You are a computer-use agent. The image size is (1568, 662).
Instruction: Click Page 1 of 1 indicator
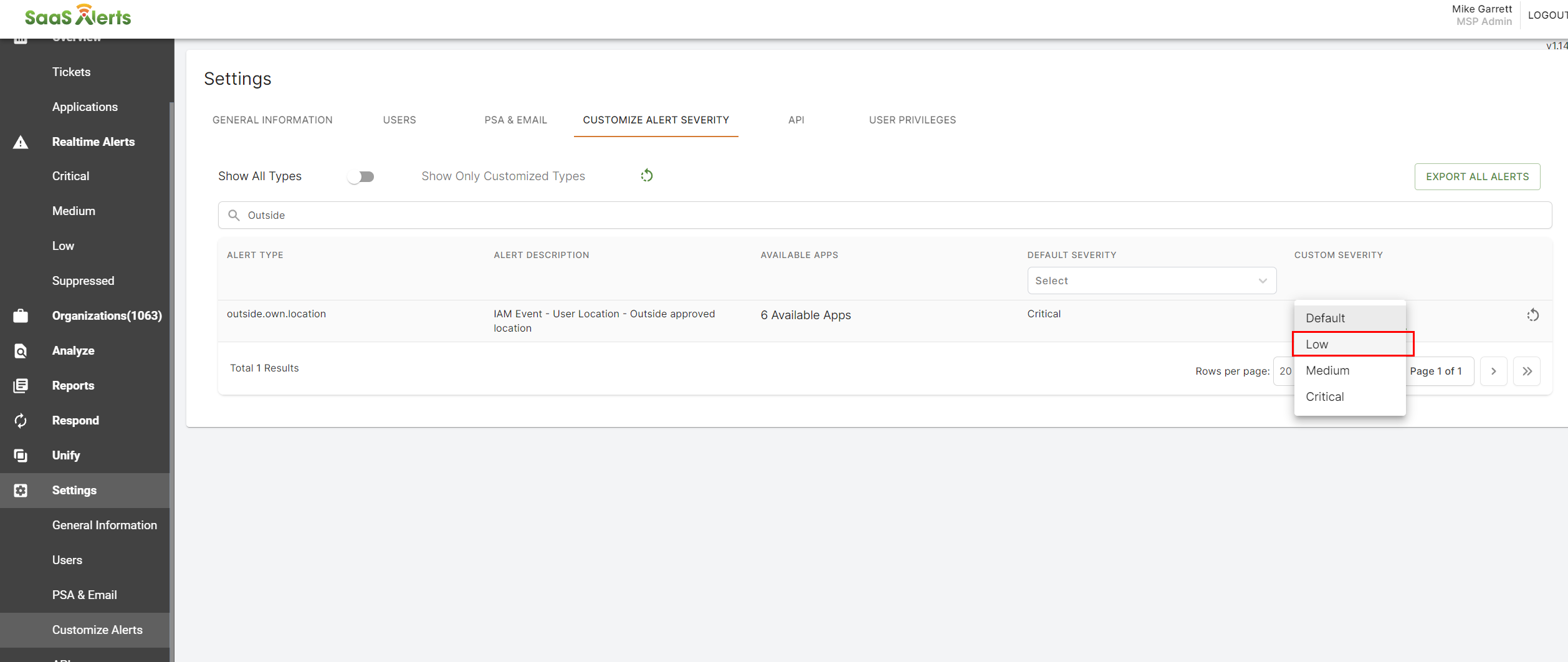click(x=1435, y=371)
